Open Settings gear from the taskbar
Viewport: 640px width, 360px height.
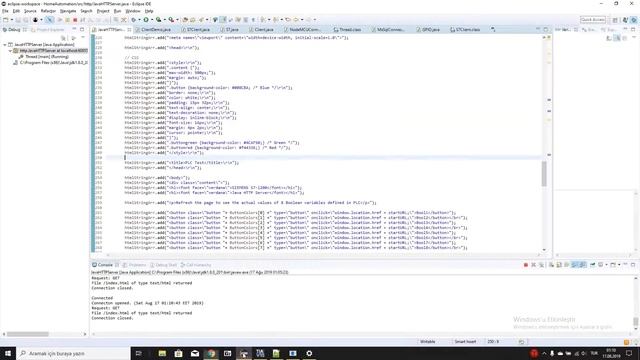tap(309, 353)
